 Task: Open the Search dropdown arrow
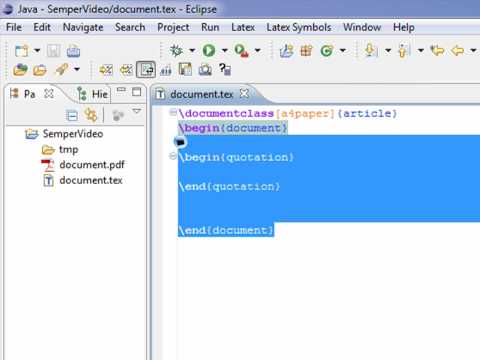pos(77,70)
